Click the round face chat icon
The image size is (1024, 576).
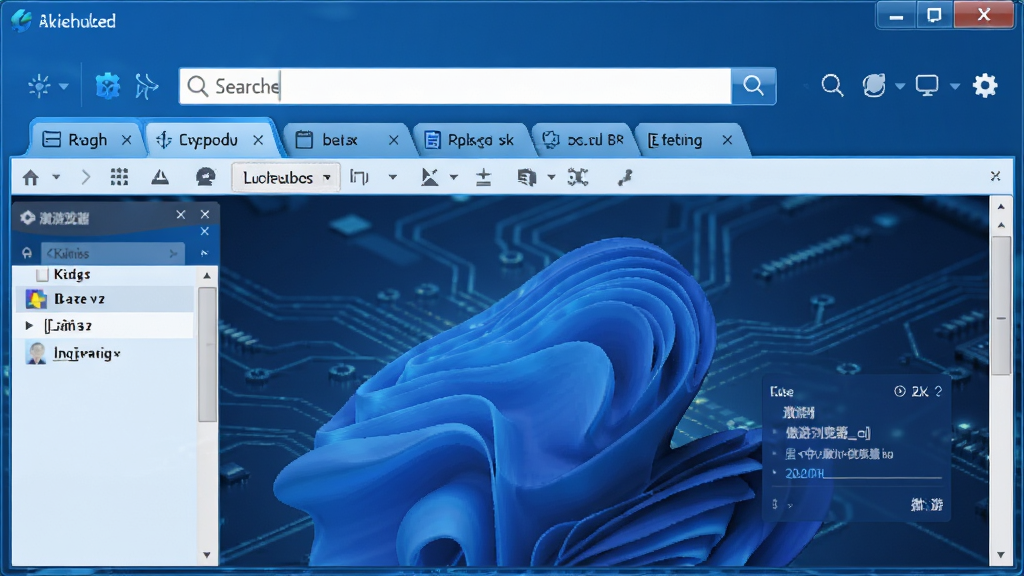[206, 177]
